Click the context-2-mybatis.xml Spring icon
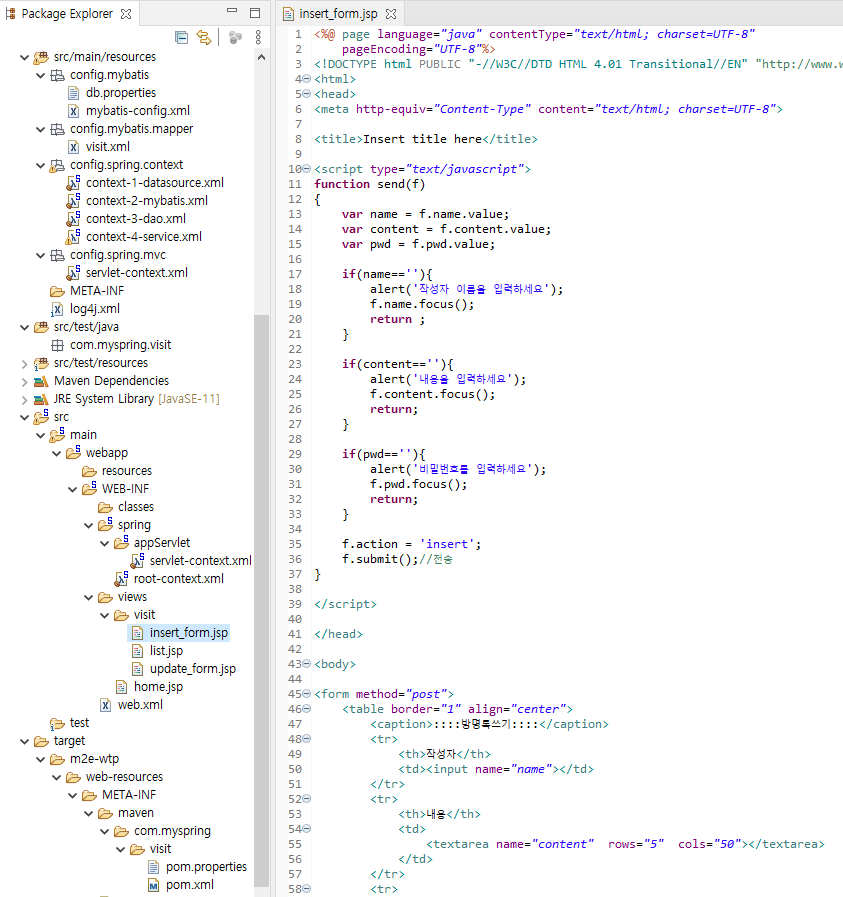843x897 pixels. point(73,201)
